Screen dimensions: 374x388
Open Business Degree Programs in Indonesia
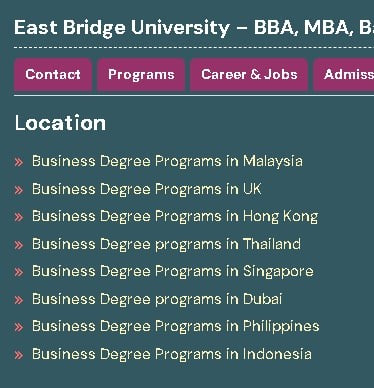172,354
